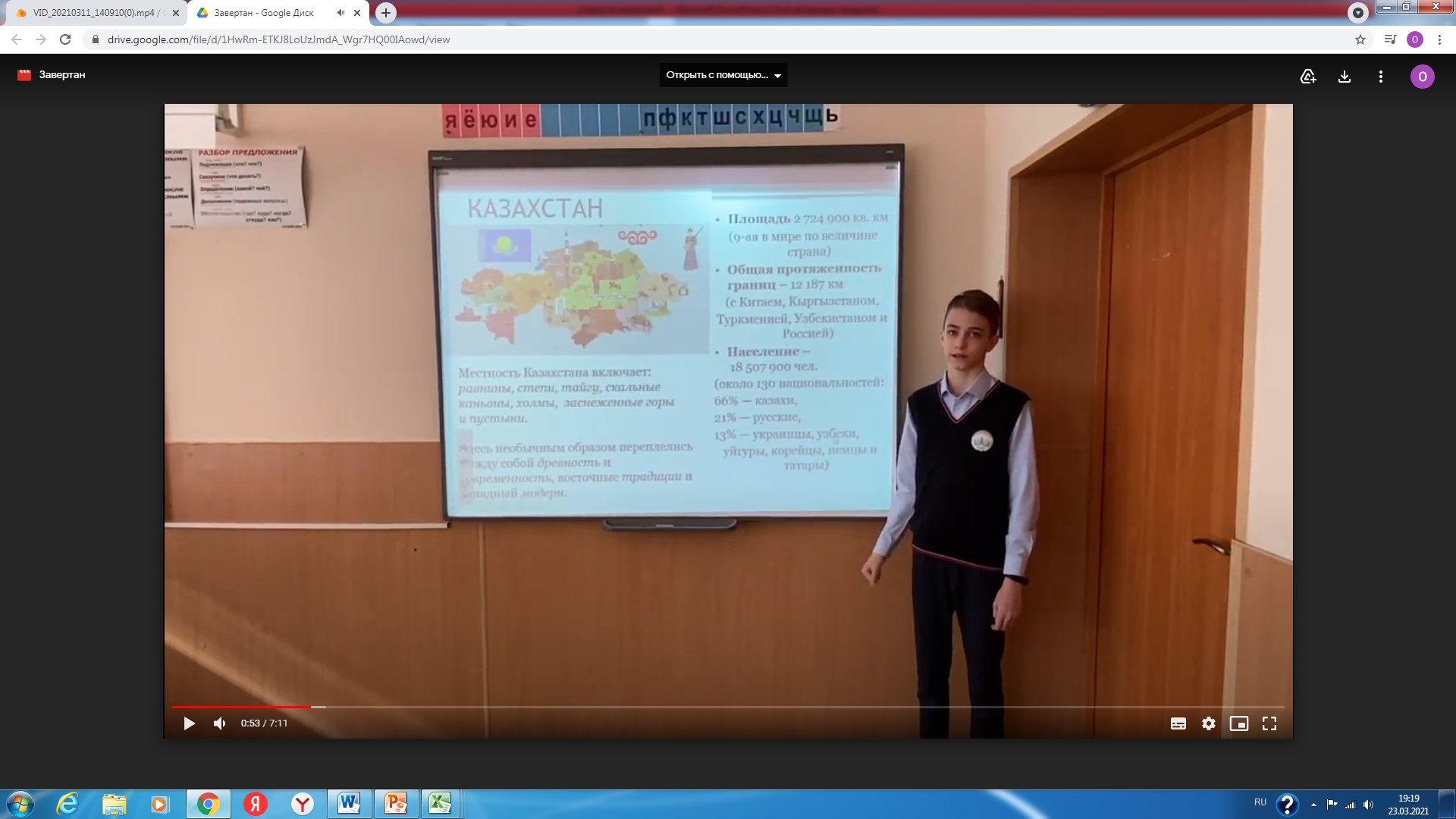Reload the current page
The image size is (1456, 819).
pyautogui.click(x=65, y=39)
